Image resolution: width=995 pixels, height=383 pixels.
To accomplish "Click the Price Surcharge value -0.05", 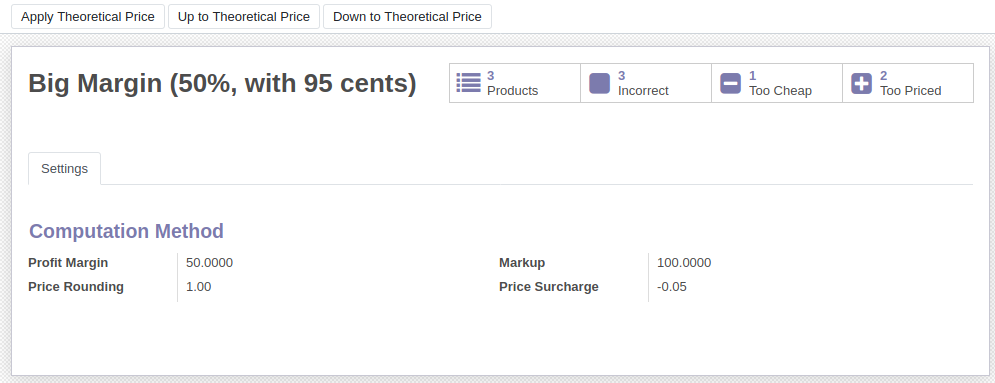I will click(x=672, y=287).
